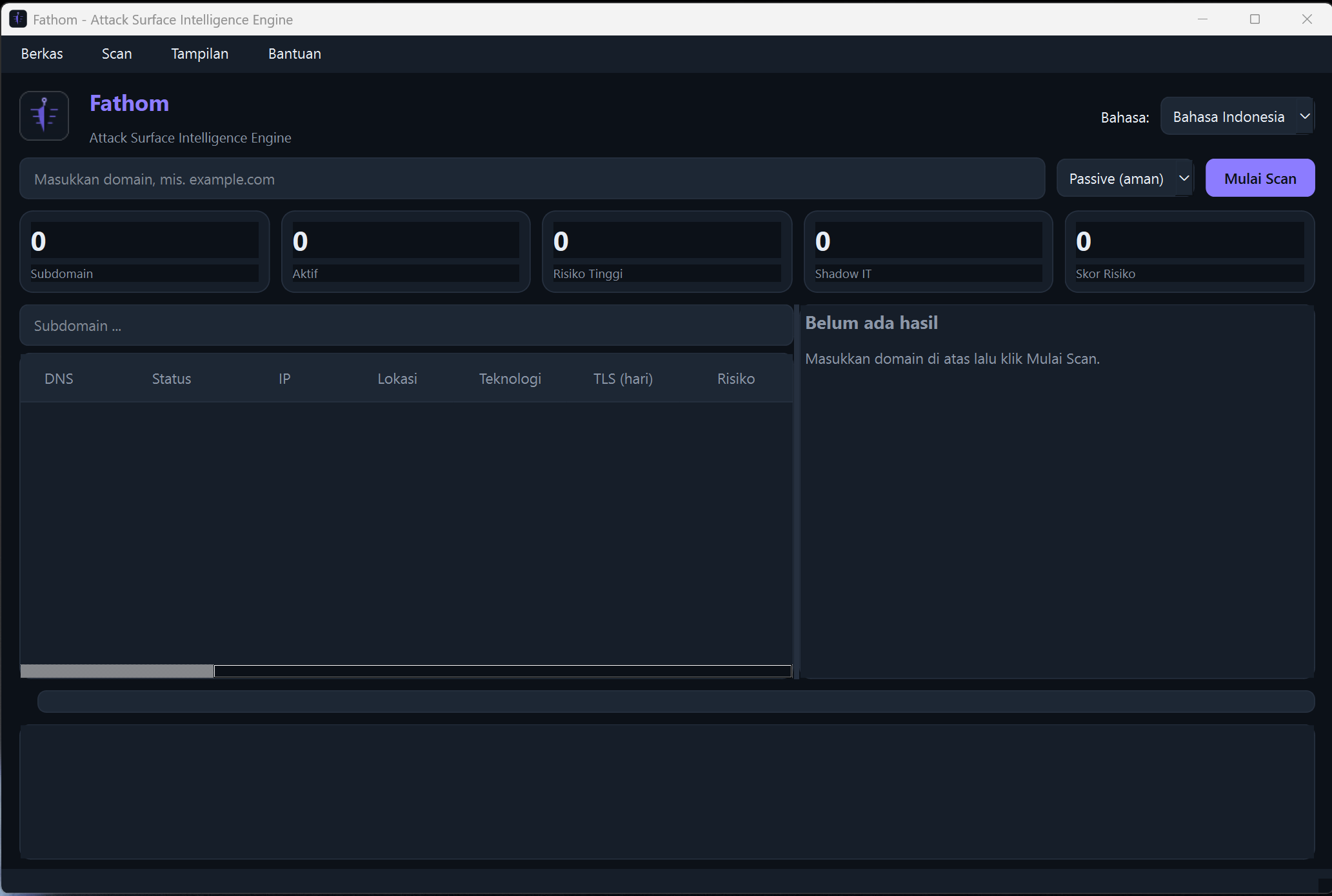Click inside the log output area
This screenshot has width=1332, height=896.
[x=667, y=792]
